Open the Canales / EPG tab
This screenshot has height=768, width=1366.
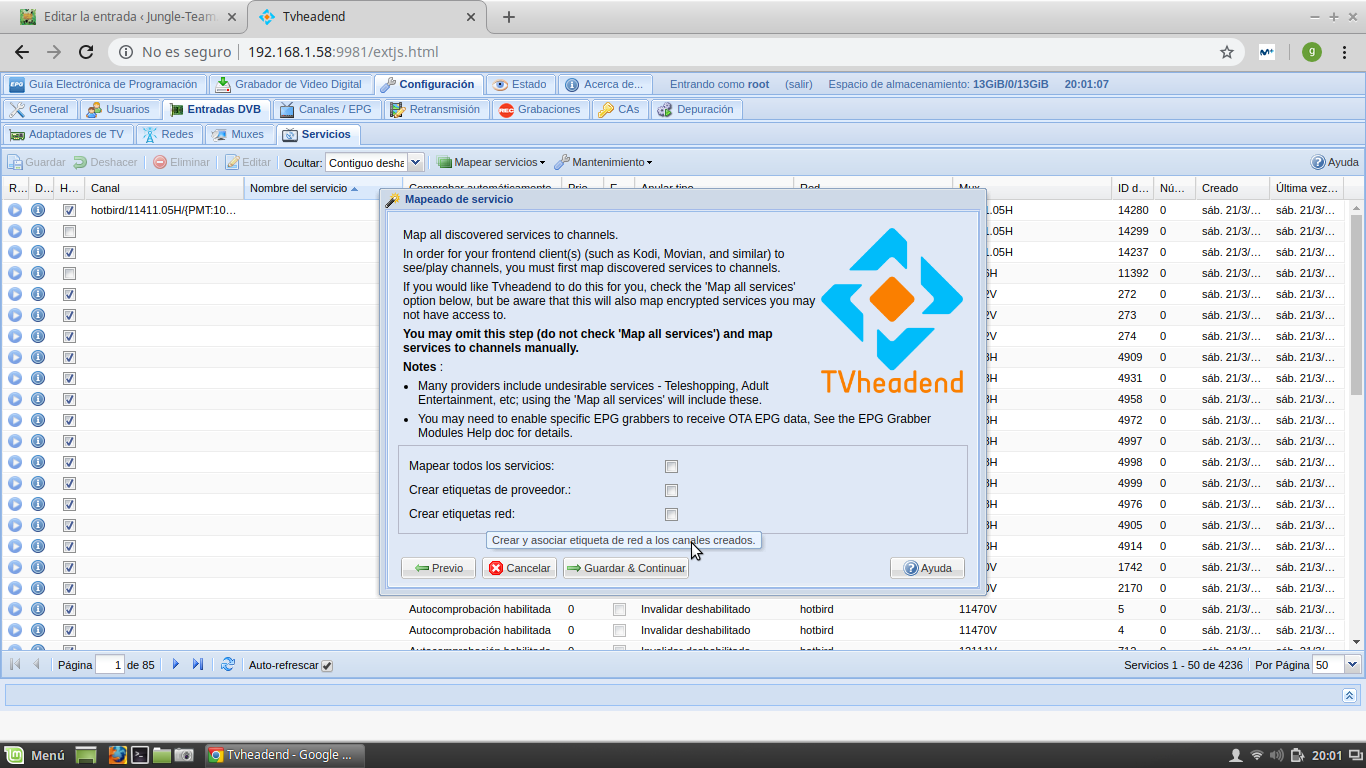(325, 109)
